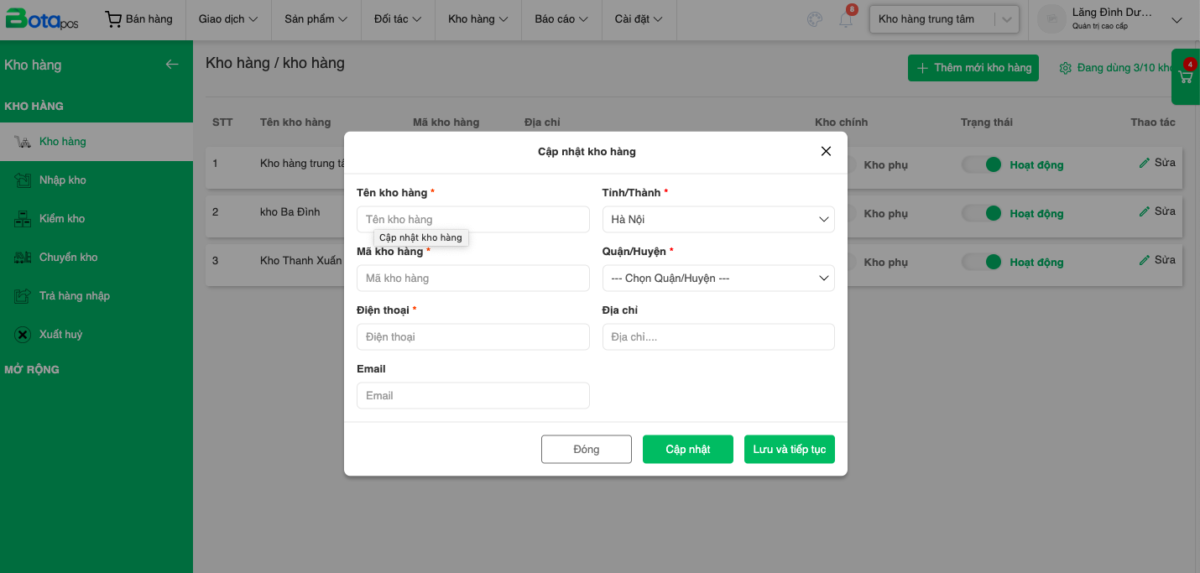Open the Tỉnh/Thành dropdown showing Hà Nội
This screenshot has height=573, width=1200.
click(718, 219)
